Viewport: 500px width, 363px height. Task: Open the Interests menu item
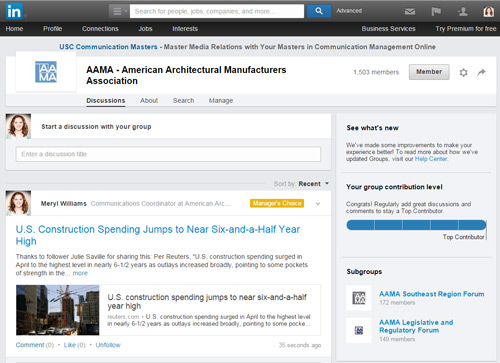click(185, 29)
